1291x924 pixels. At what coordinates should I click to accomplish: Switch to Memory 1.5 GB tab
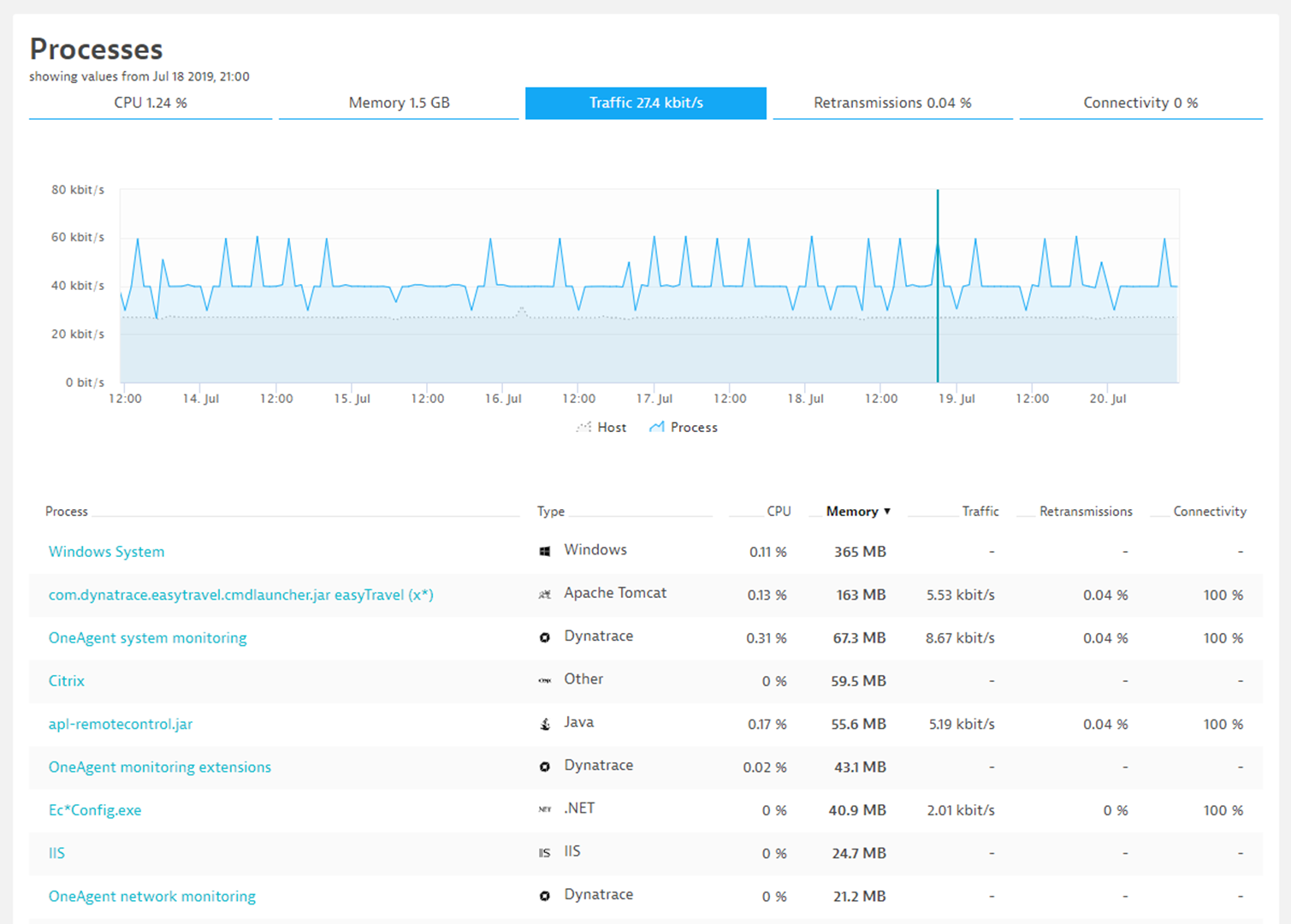point(399,103)
